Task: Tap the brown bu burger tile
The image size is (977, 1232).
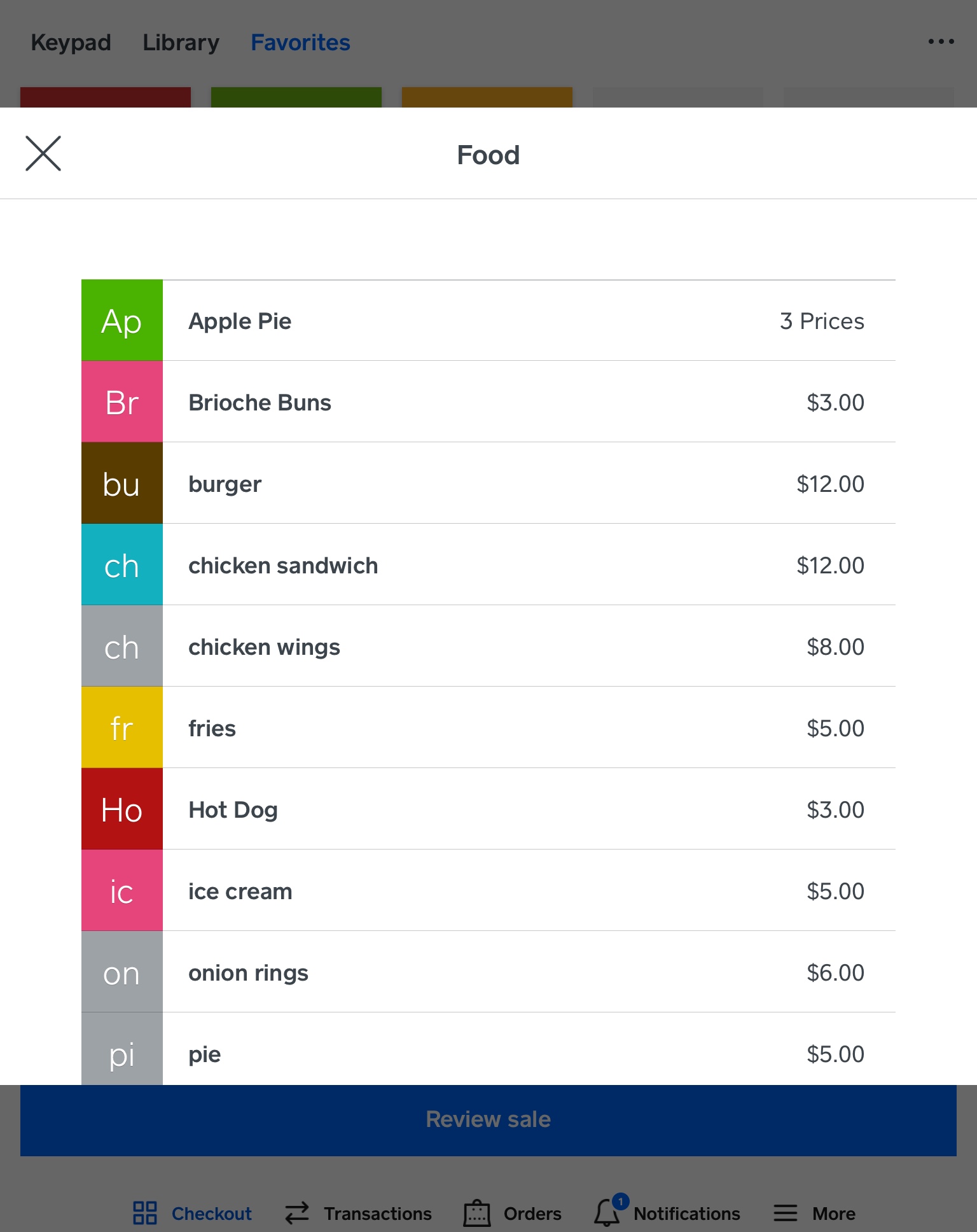Action: click(x=121, y=484)
